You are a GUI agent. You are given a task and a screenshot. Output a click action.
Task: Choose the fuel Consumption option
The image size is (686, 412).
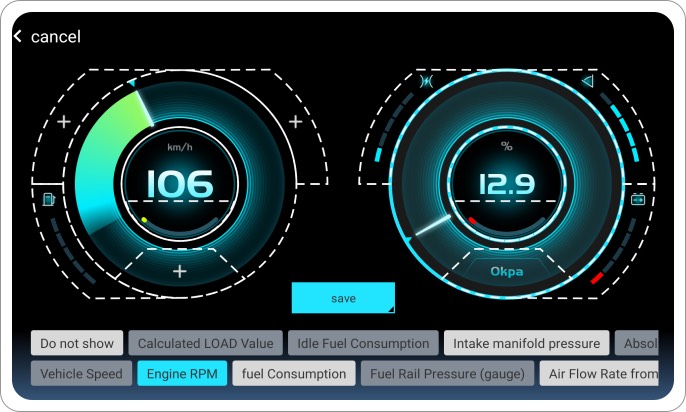[294, 374]
